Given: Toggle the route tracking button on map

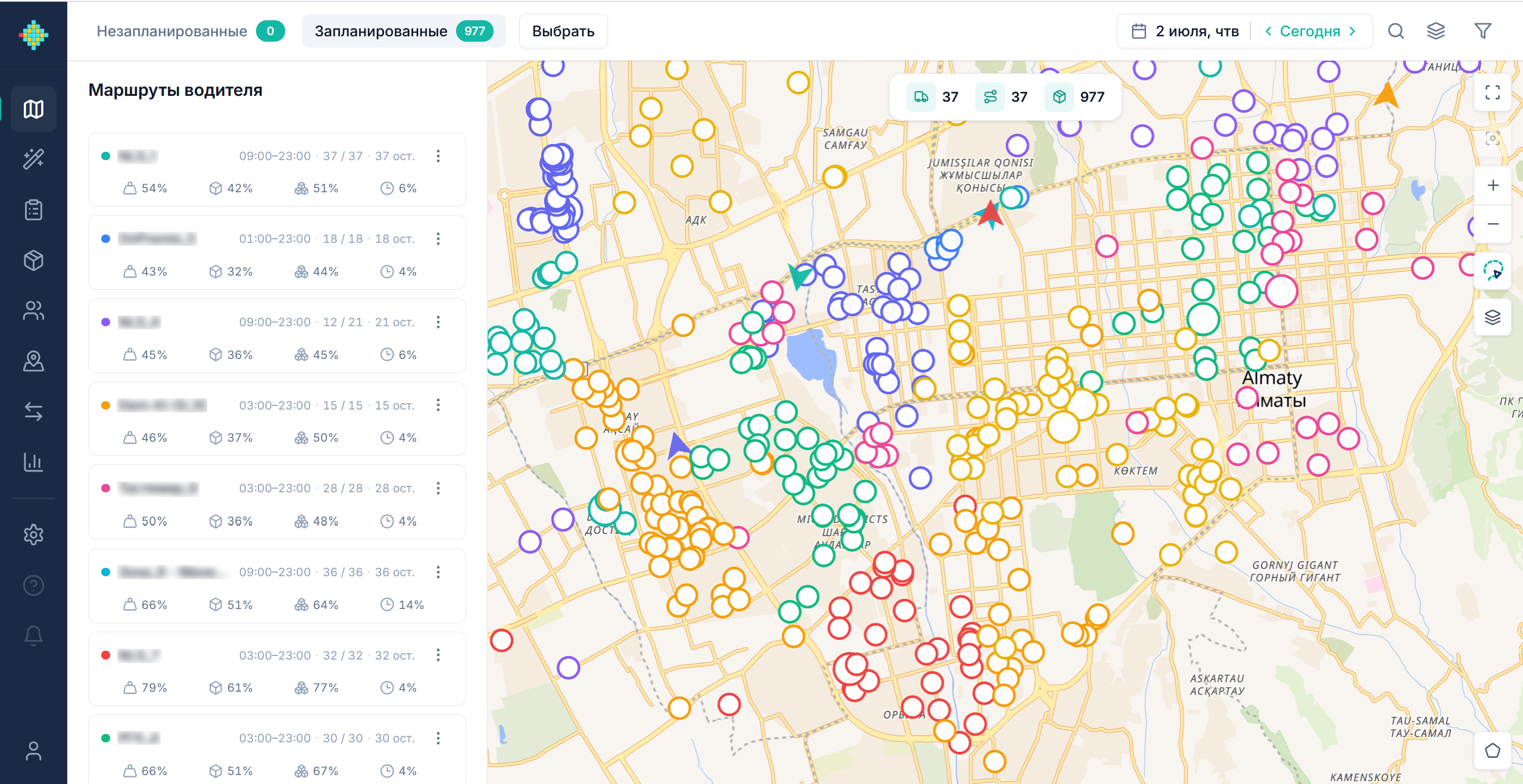Looking at the screenshot, I should 1493,271.
